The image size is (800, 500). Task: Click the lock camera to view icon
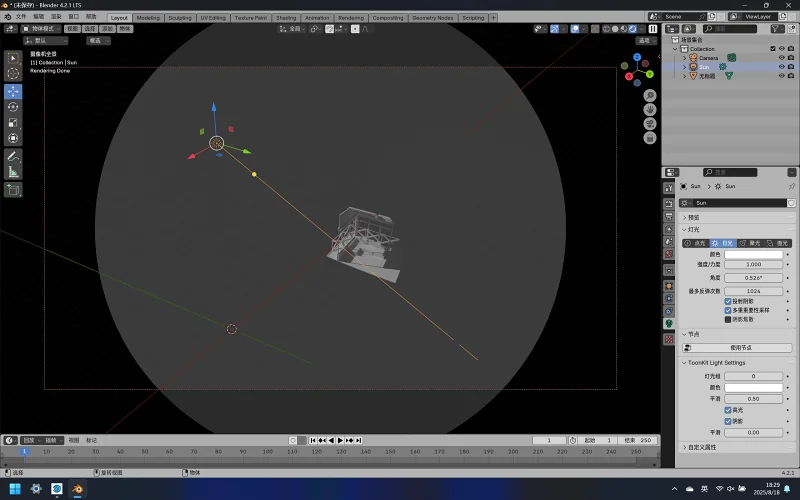(x=649, y=138)
